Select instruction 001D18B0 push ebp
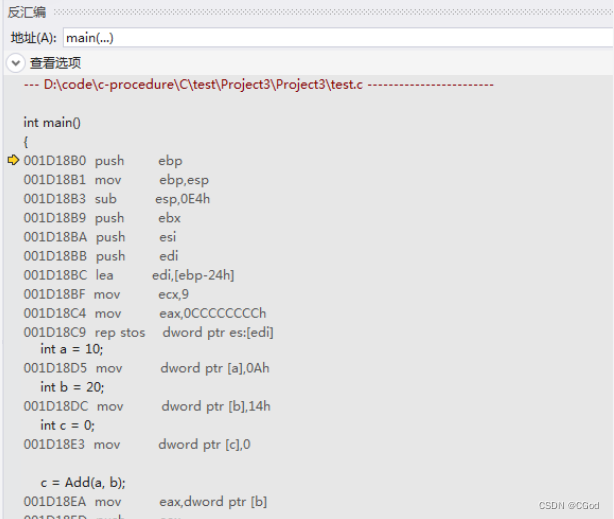The height and width of the screenshot is (519, 614). [x=103, y=161]
